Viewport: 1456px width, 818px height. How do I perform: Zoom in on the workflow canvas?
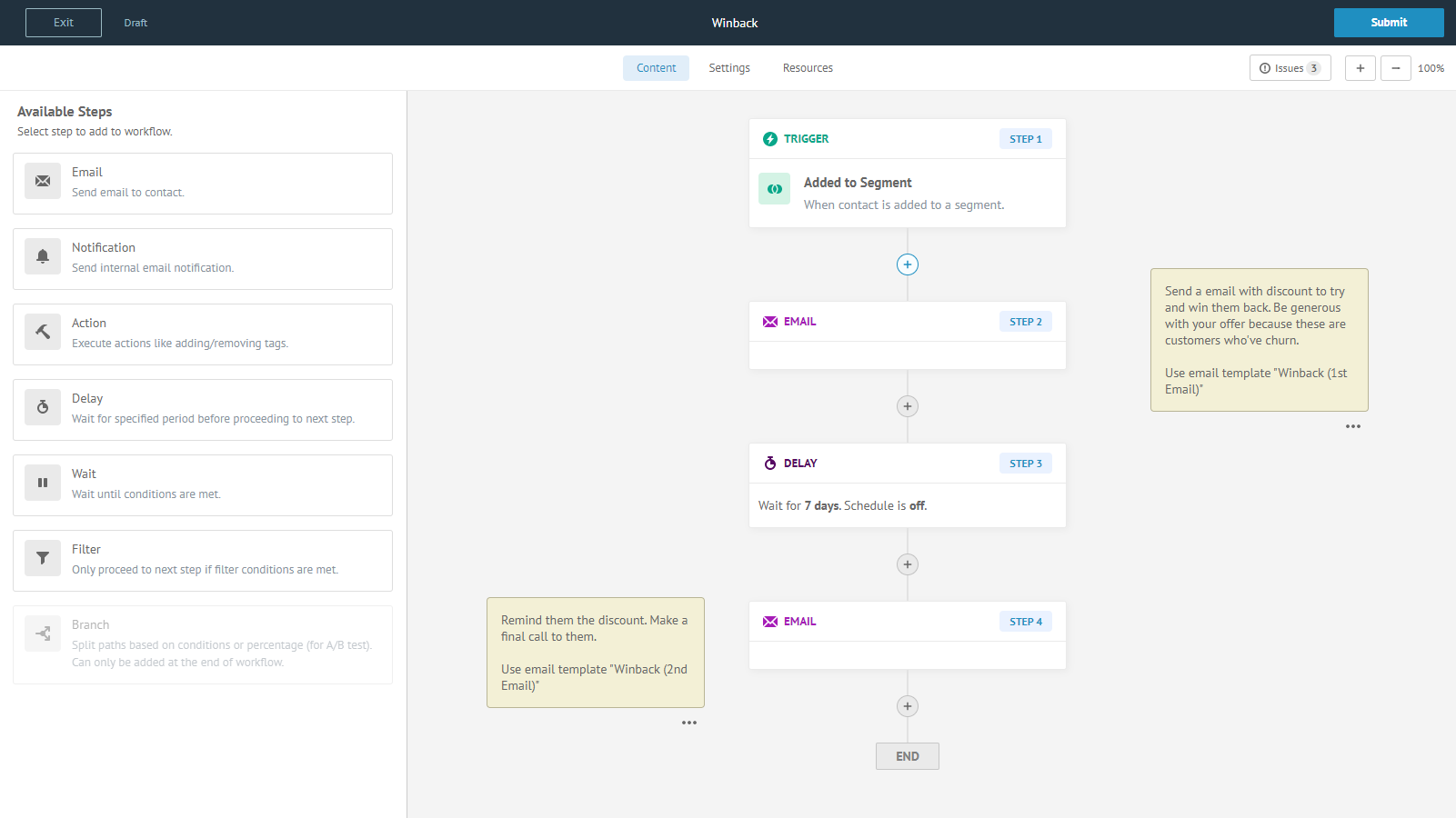(x=1360, y=68)
